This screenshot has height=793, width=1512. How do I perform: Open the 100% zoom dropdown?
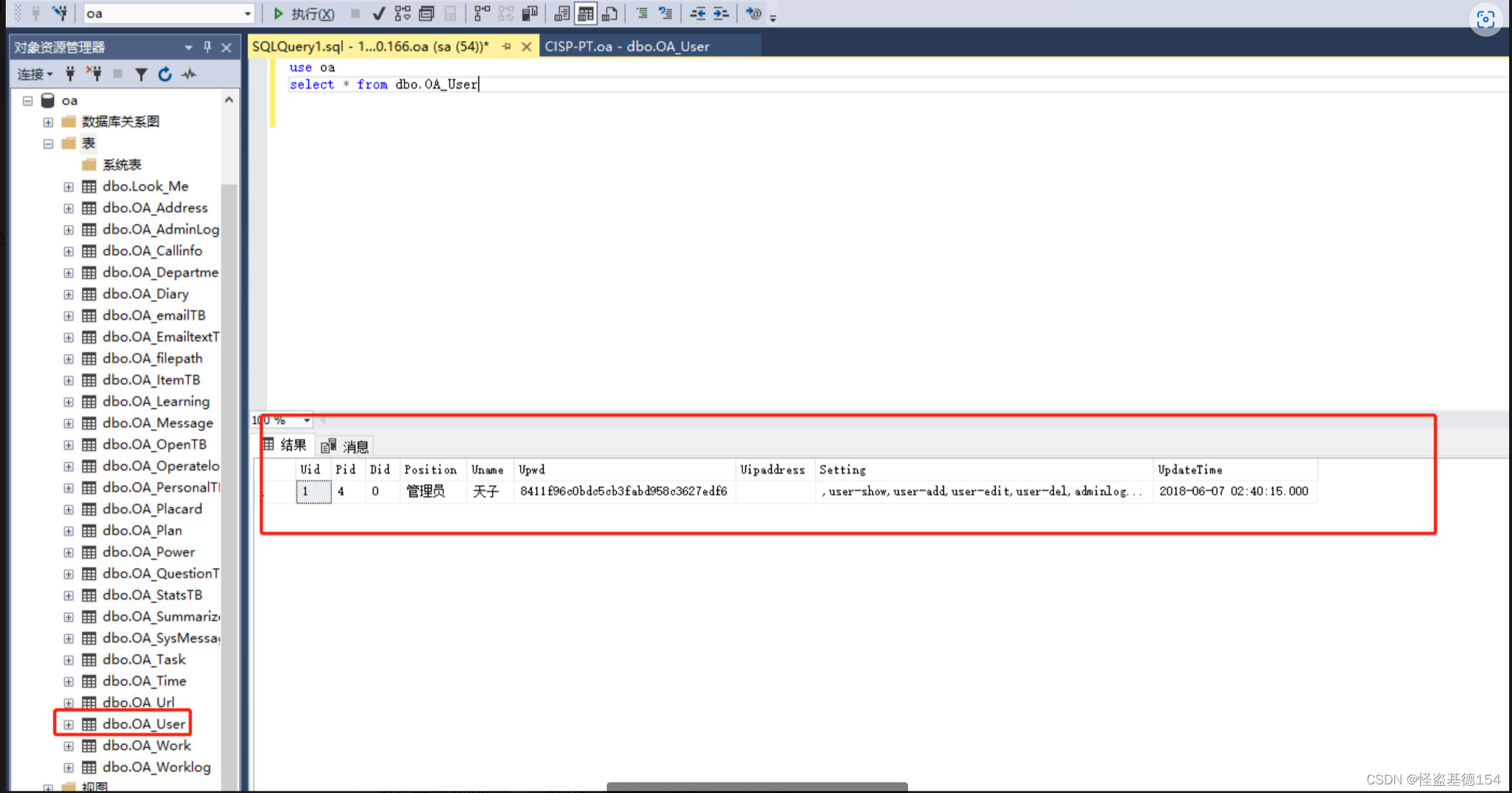click(307, 420)
